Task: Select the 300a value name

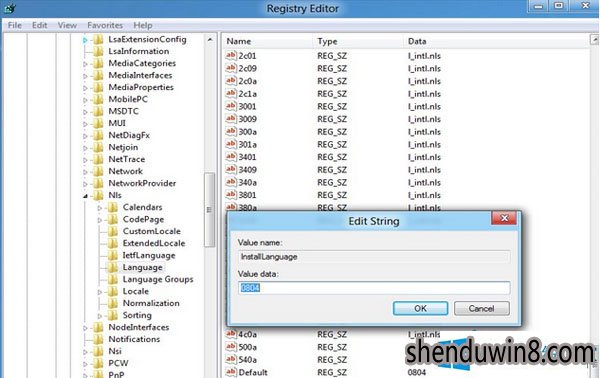Action: [x=248, y=132]
